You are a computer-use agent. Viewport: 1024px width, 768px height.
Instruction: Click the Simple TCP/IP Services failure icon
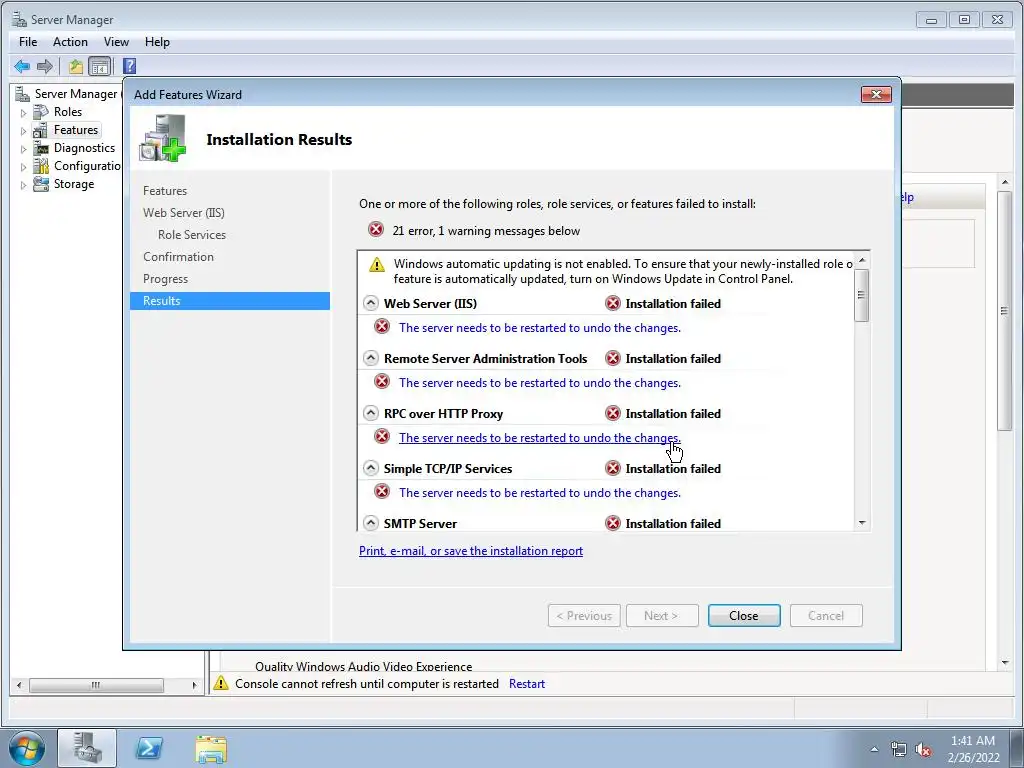pyautogui.click(x=613, y=468)
